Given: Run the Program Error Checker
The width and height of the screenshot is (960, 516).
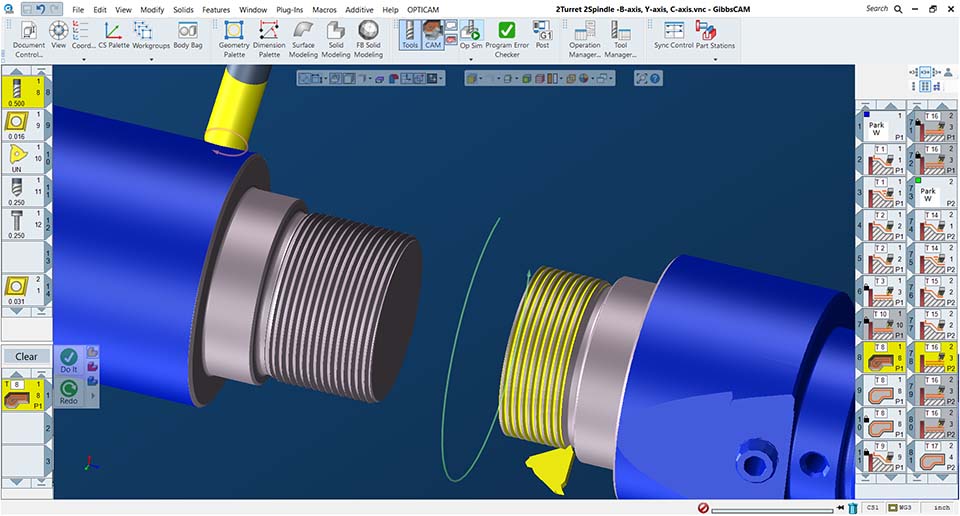Looking at the screenshot, I should pos(506,39).
